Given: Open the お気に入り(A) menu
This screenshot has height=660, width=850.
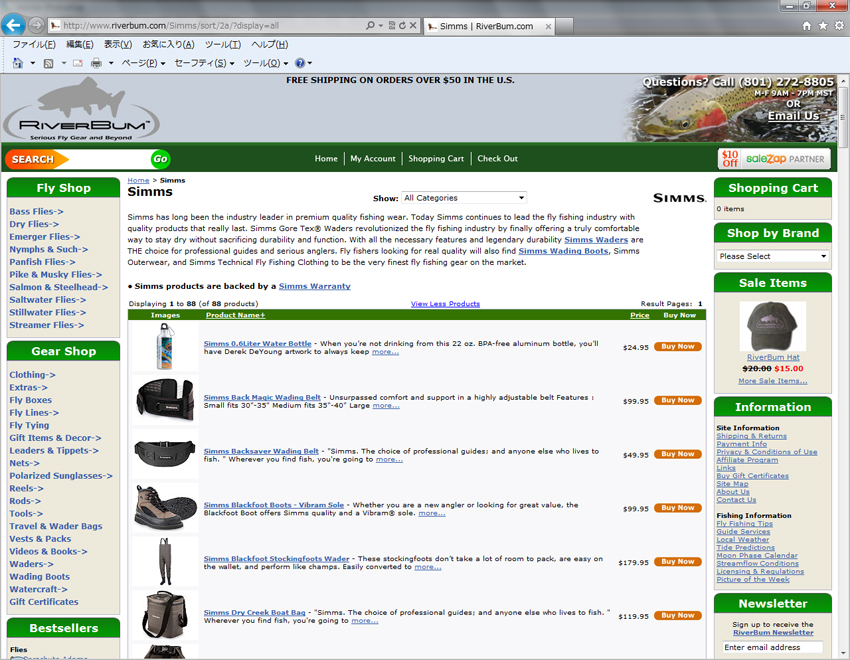Looking at the screenshot, I should click(169, 44).
